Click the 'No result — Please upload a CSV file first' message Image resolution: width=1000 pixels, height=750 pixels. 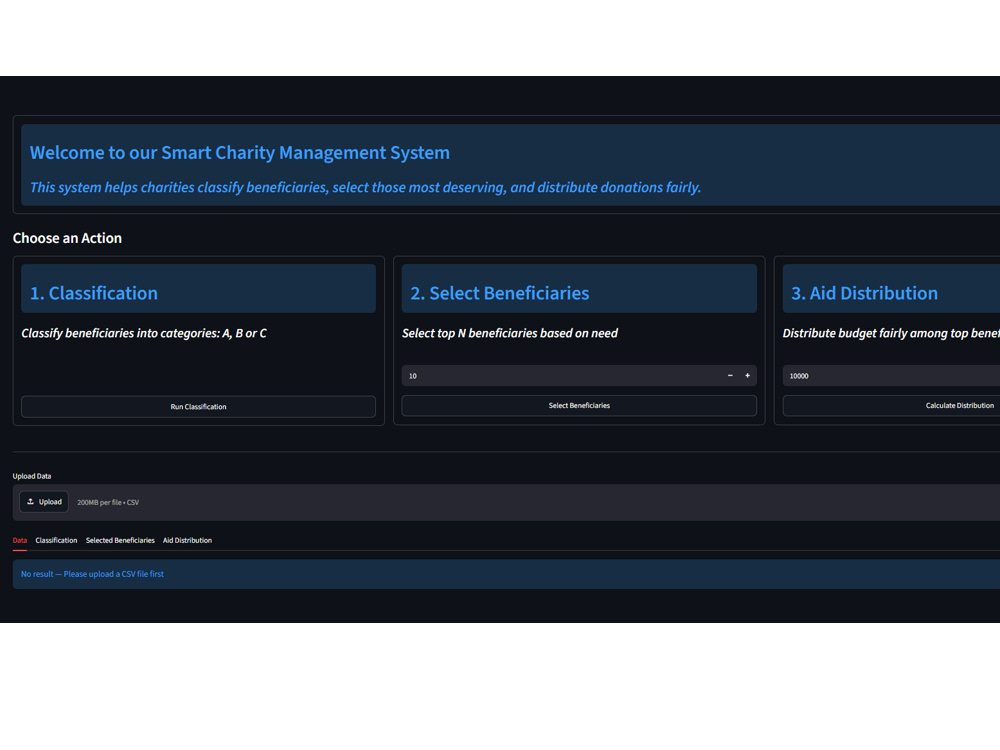click(x=92, y=574)
